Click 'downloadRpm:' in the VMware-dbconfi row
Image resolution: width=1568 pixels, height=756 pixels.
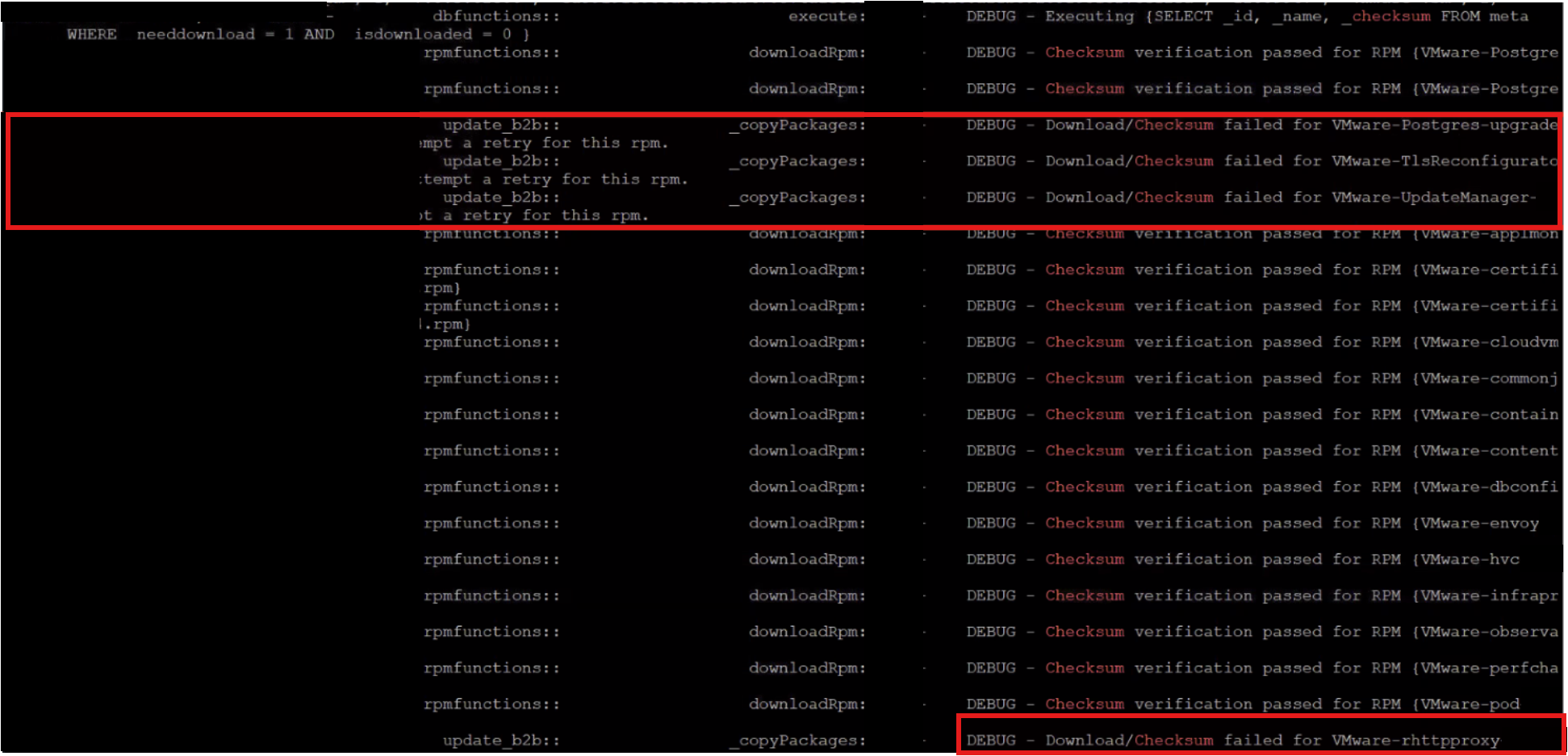coord(807,487)
